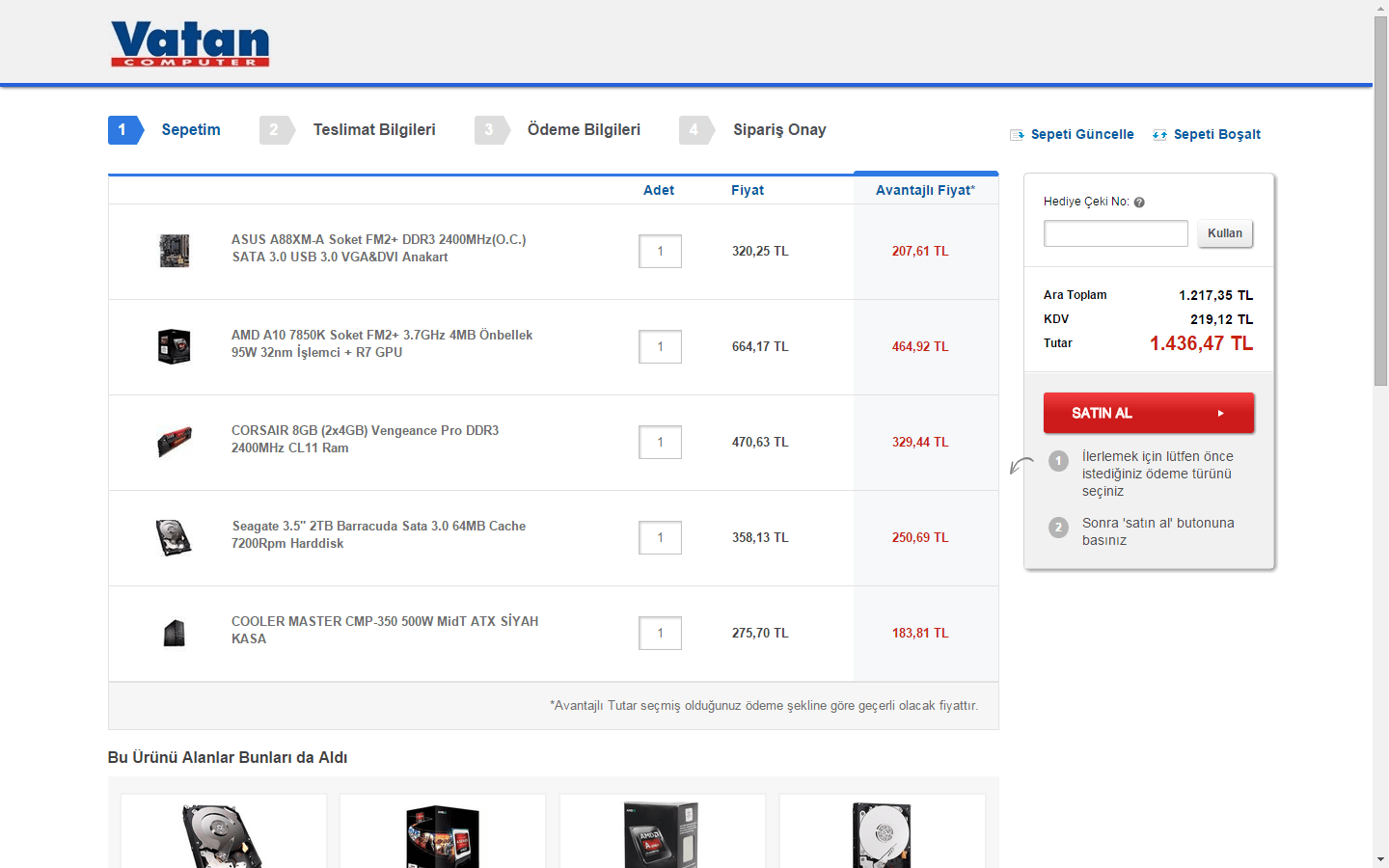Open CORSAIR 8GB Vengeance Pro link

tap(366, 440)
